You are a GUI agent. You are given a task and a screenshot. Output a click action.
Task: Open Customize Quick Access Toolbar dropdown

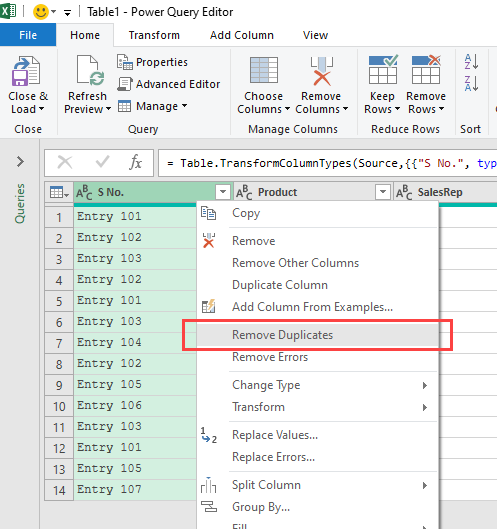[x=67, y=13]
